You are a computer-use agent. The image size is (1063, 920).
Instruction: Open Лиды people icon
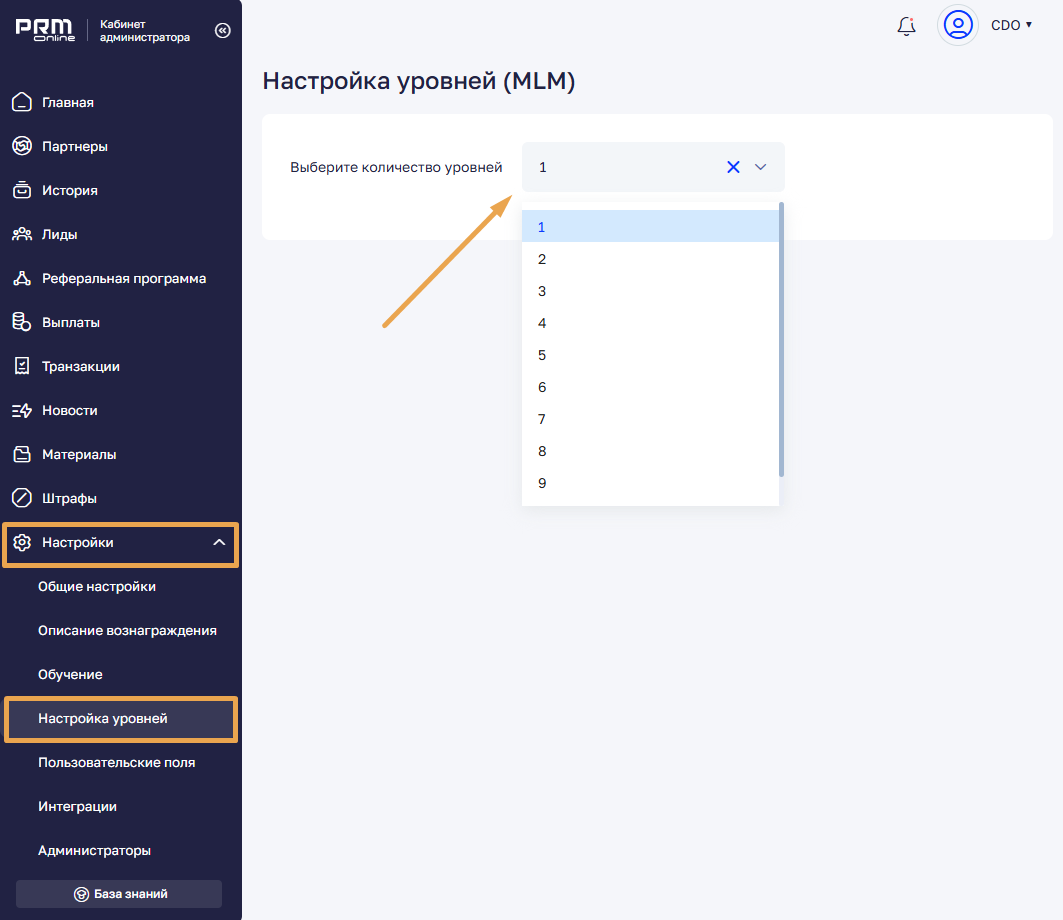coord(22,234)
